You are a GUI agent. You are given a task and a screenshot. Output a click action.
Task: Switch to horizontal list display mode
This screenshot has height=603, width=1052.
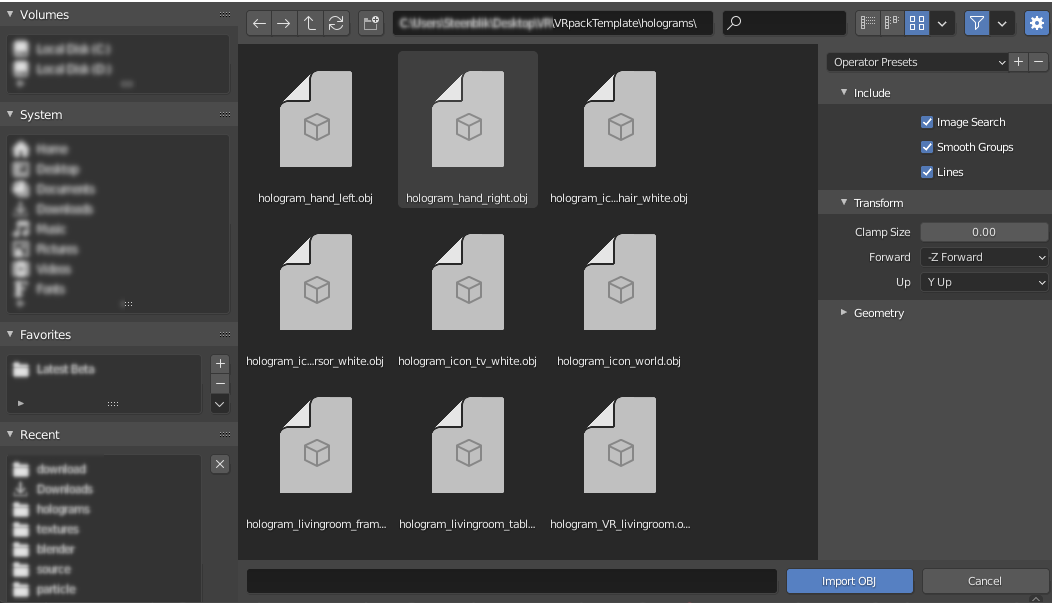pos(892,23)
